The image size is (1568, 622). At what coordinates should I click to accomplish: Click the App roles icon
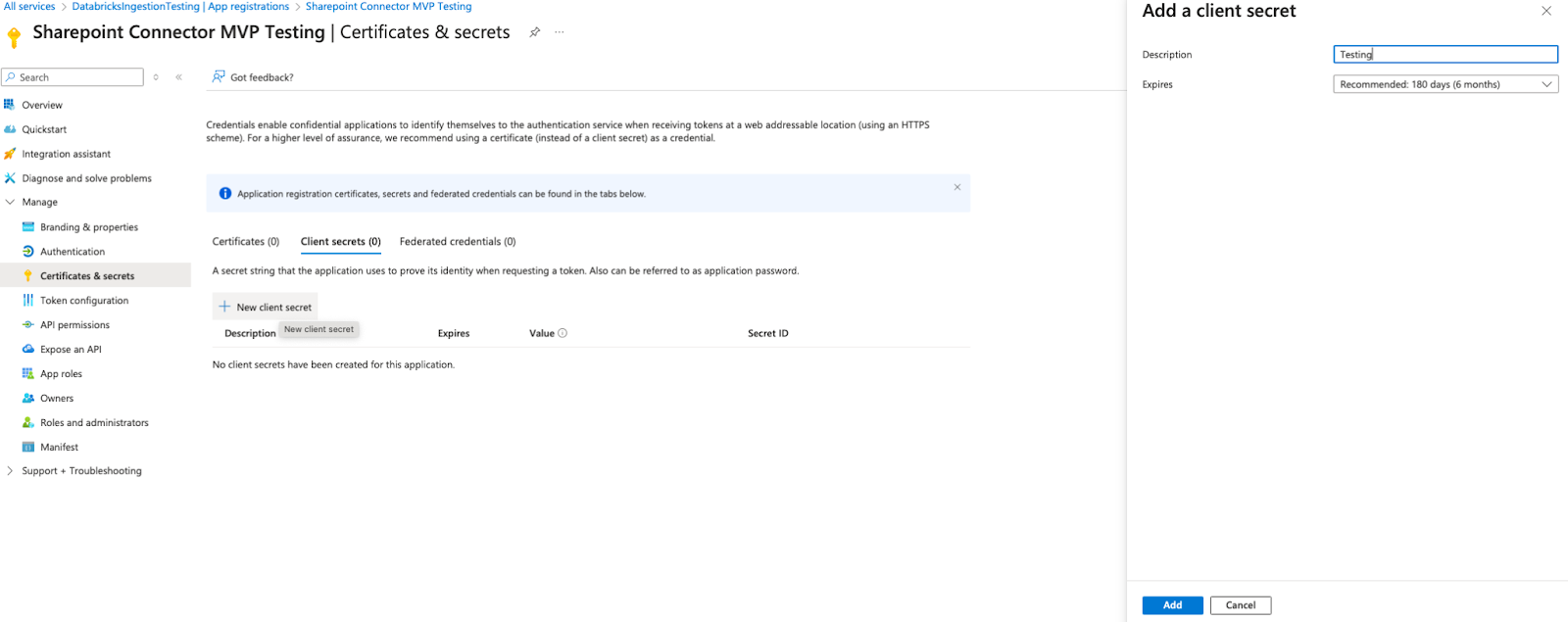pyautogui.click(x=28, y=374)
